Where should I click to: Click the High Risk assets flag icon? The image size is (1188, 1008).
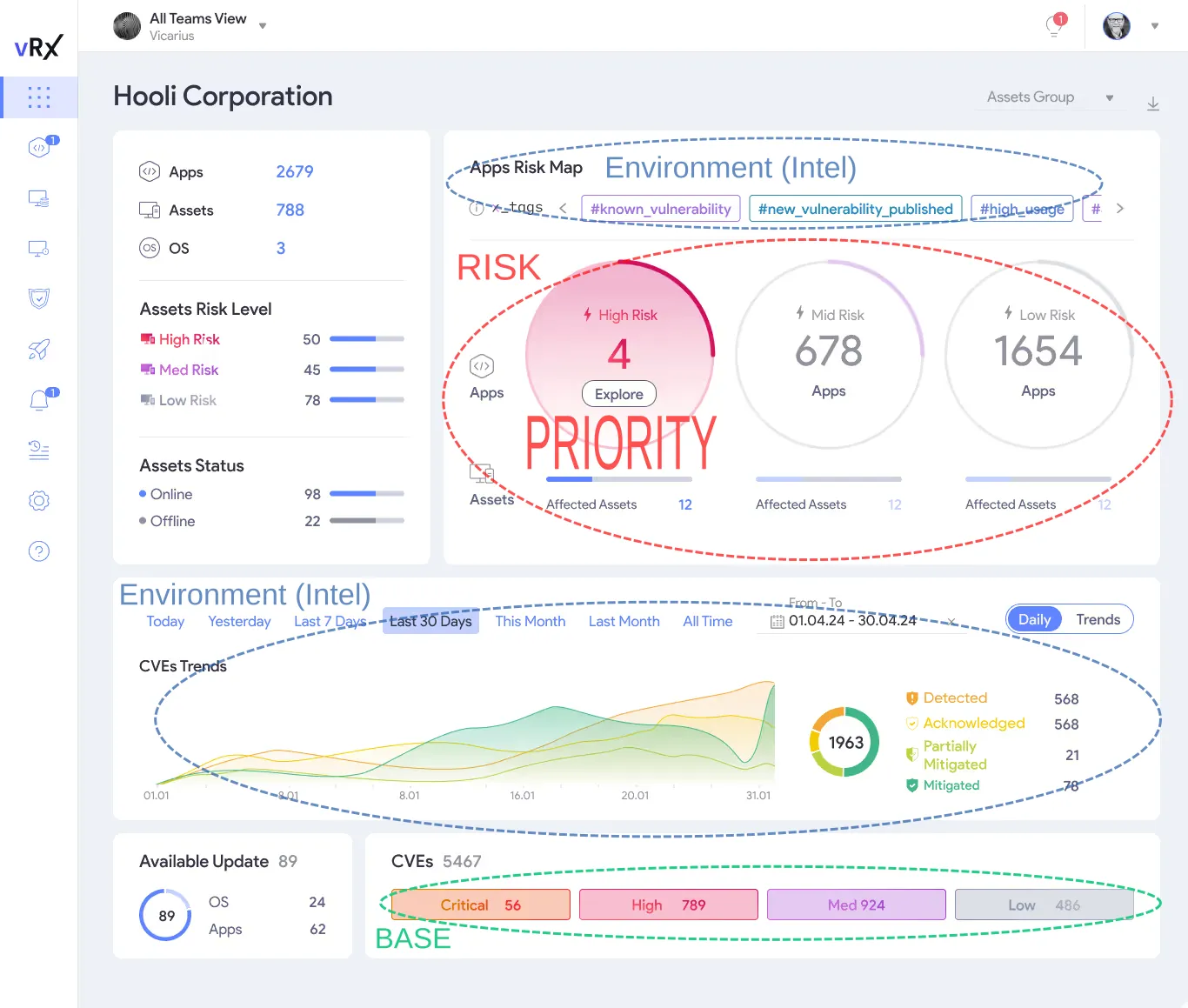click(x=148, y=339)
